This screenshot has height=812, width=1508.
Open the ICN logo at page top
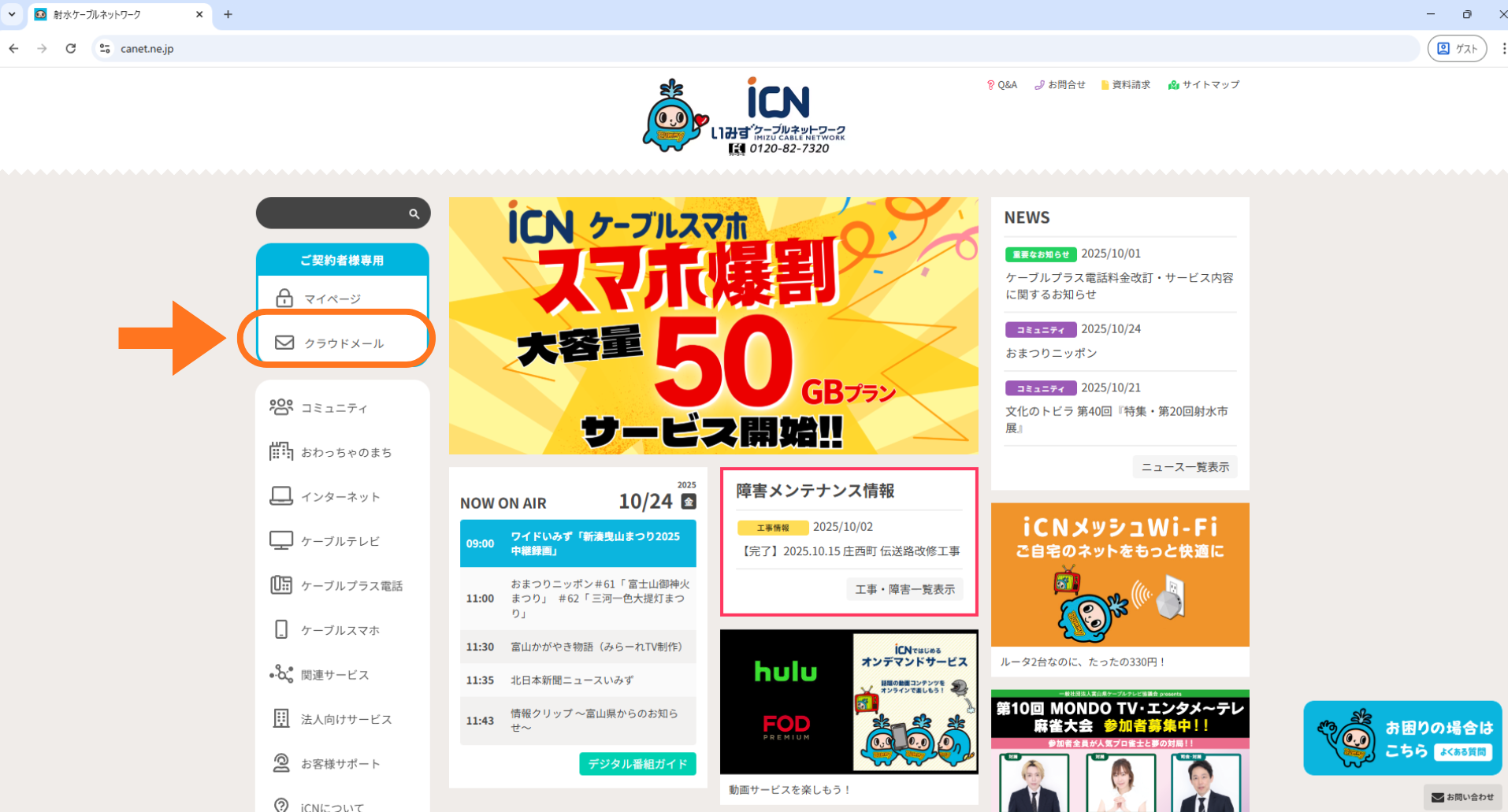(745, 117)
